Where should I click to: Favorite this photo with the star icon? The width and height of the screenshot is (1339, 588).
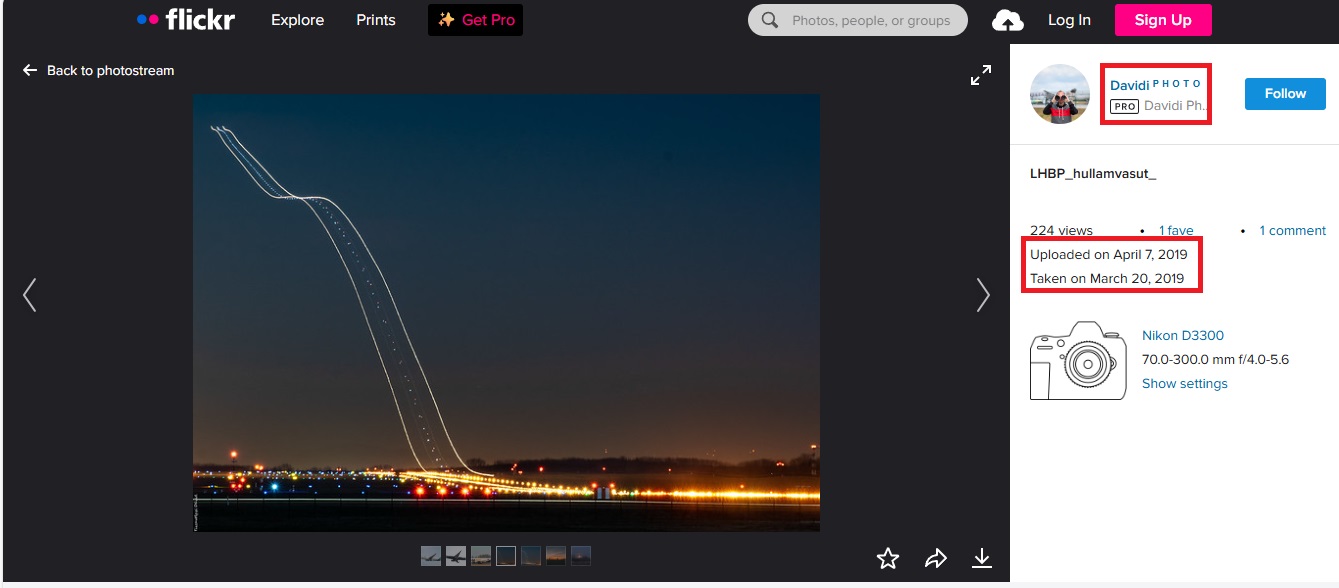pyautogui.click(x=887, y=558)
